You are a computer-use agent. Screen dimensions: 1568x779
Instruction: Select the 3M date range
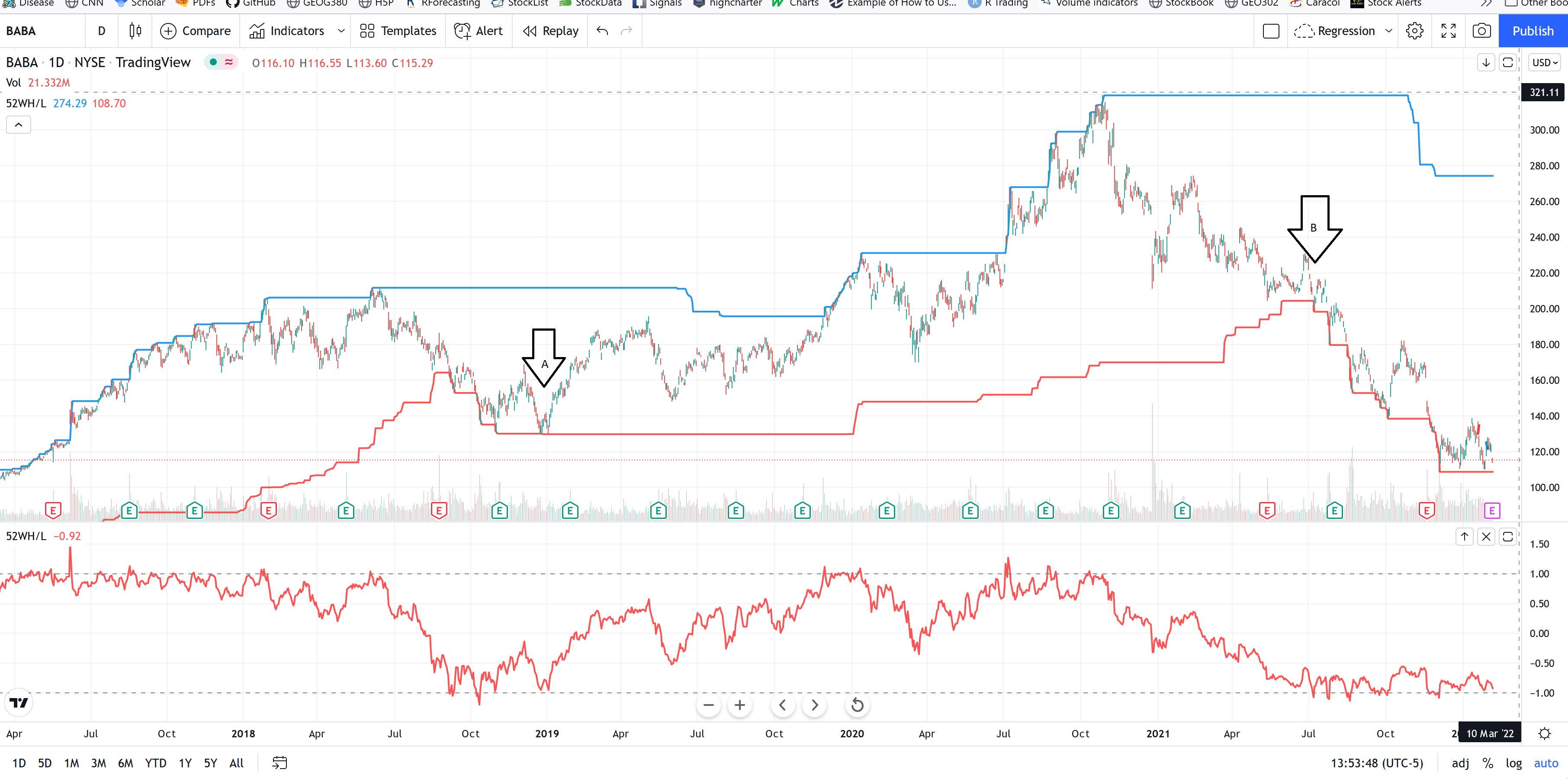[99, 763]
